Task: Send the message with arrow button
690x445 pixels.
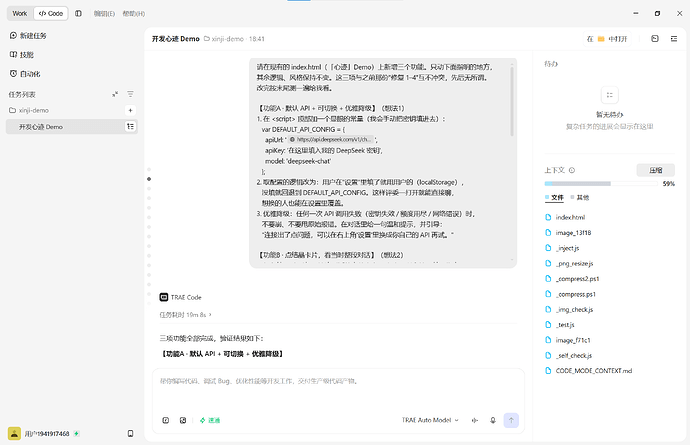Action: (x=511, y=420)
